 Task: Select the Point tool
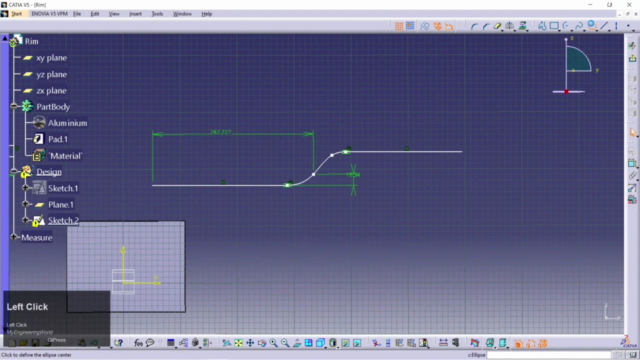628,26
